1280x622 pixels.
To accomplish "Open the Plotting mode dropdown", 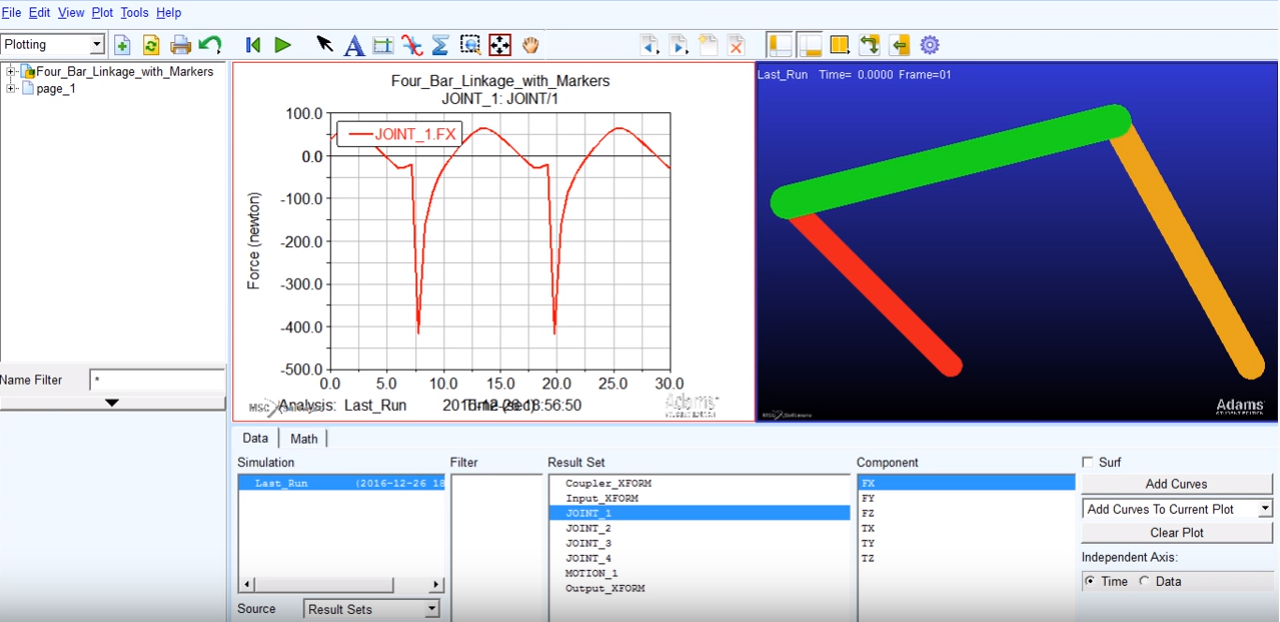I will [x=53, y=44].
